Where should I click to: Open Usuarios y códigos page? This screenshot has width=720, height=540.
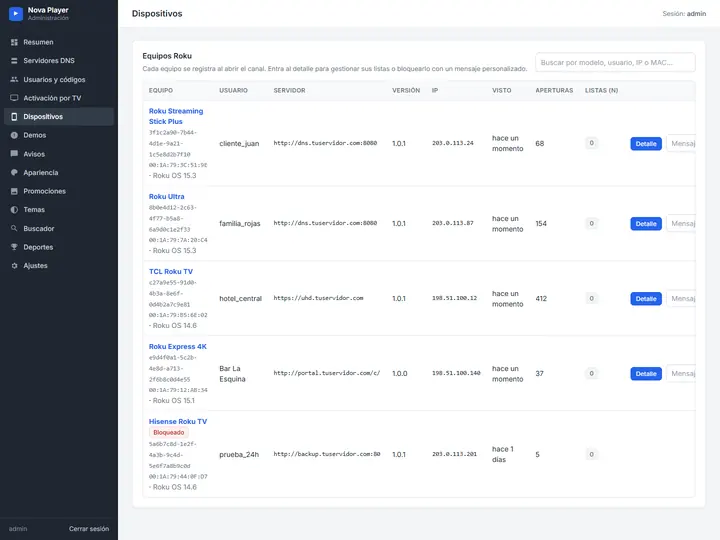[x=59, y=79]
